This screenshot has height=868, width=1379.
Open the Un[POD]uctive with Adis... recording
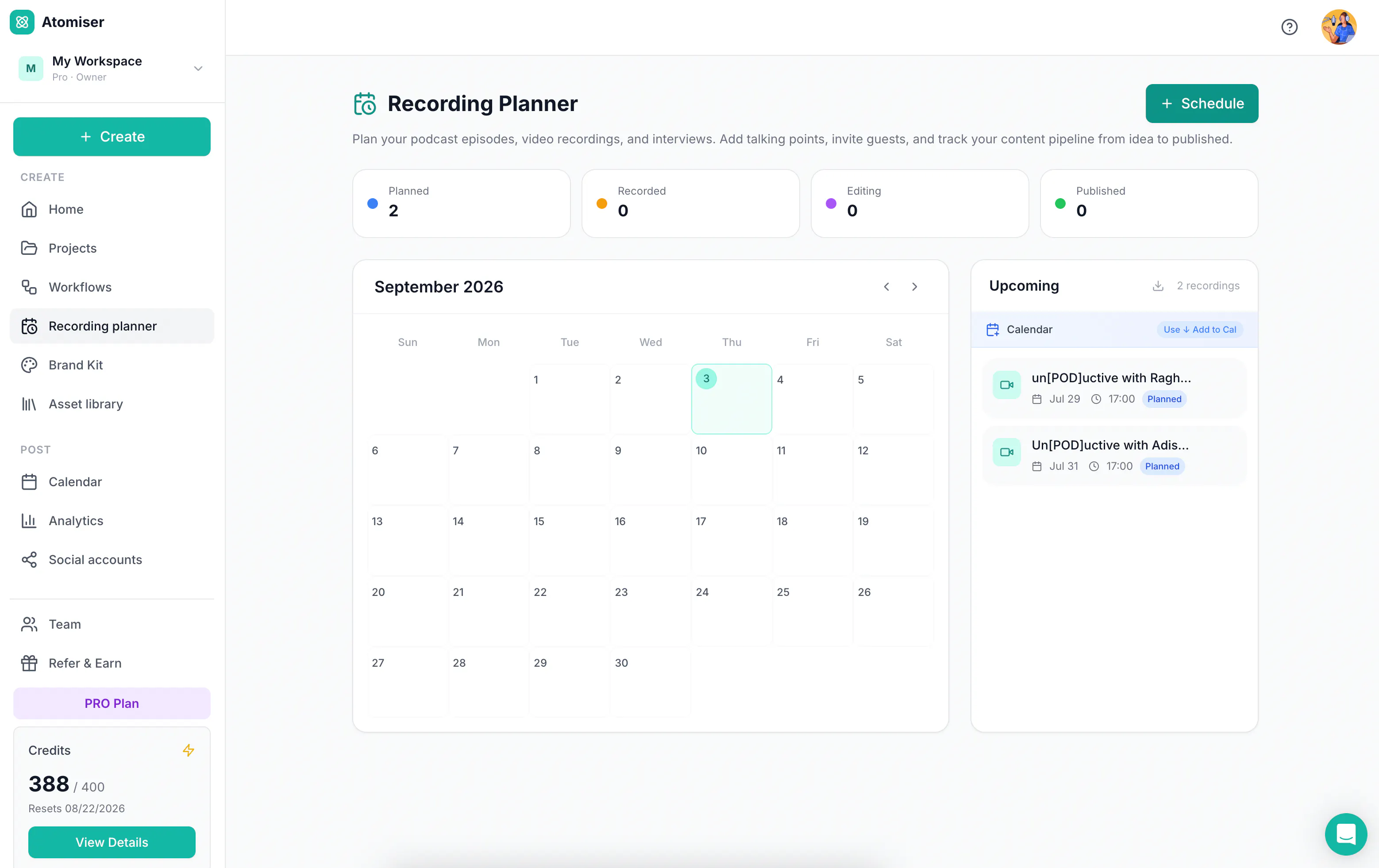tap(1114, 455)
